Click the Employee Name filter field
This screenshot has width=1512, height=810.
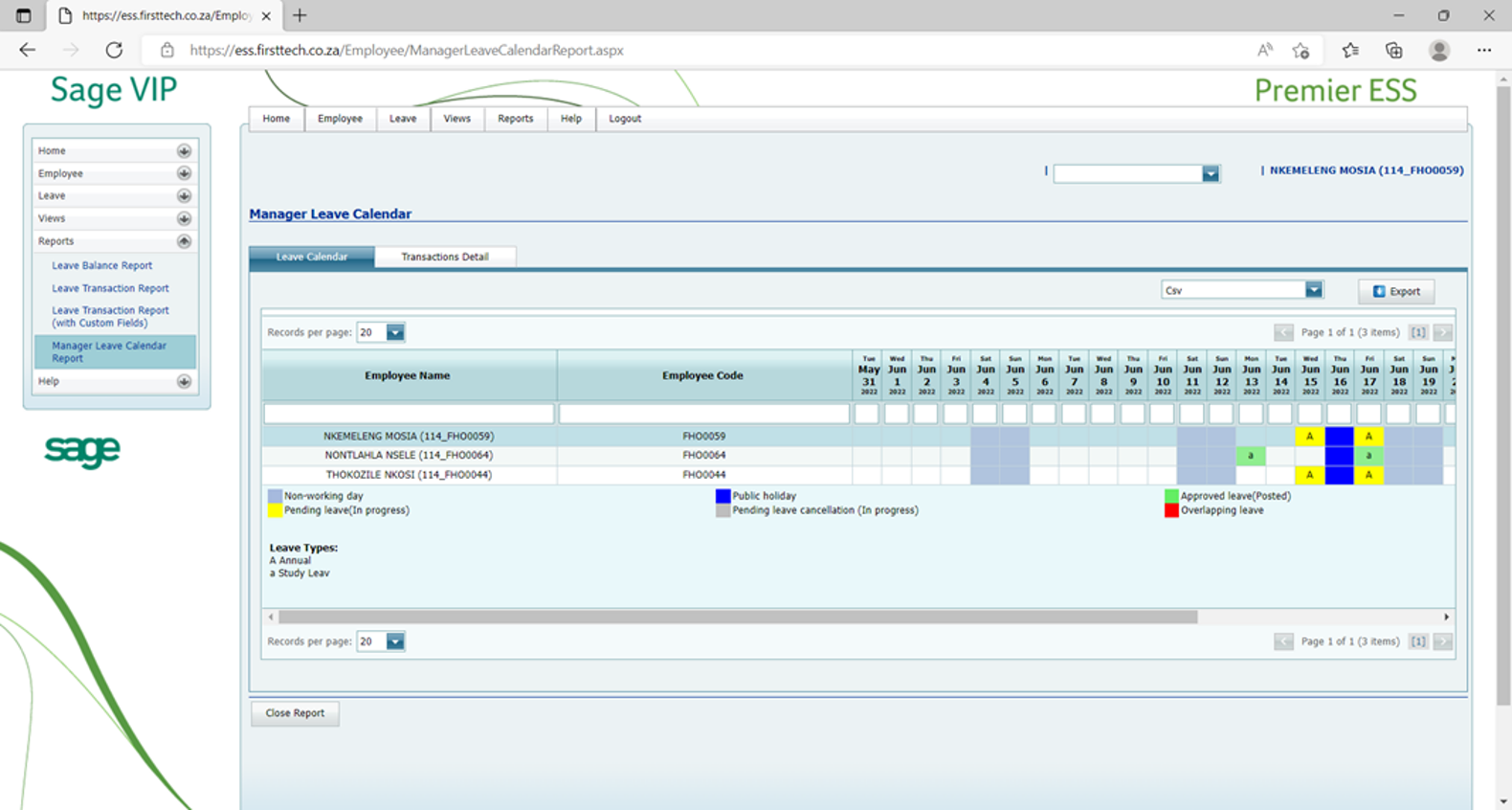(409, 414)
